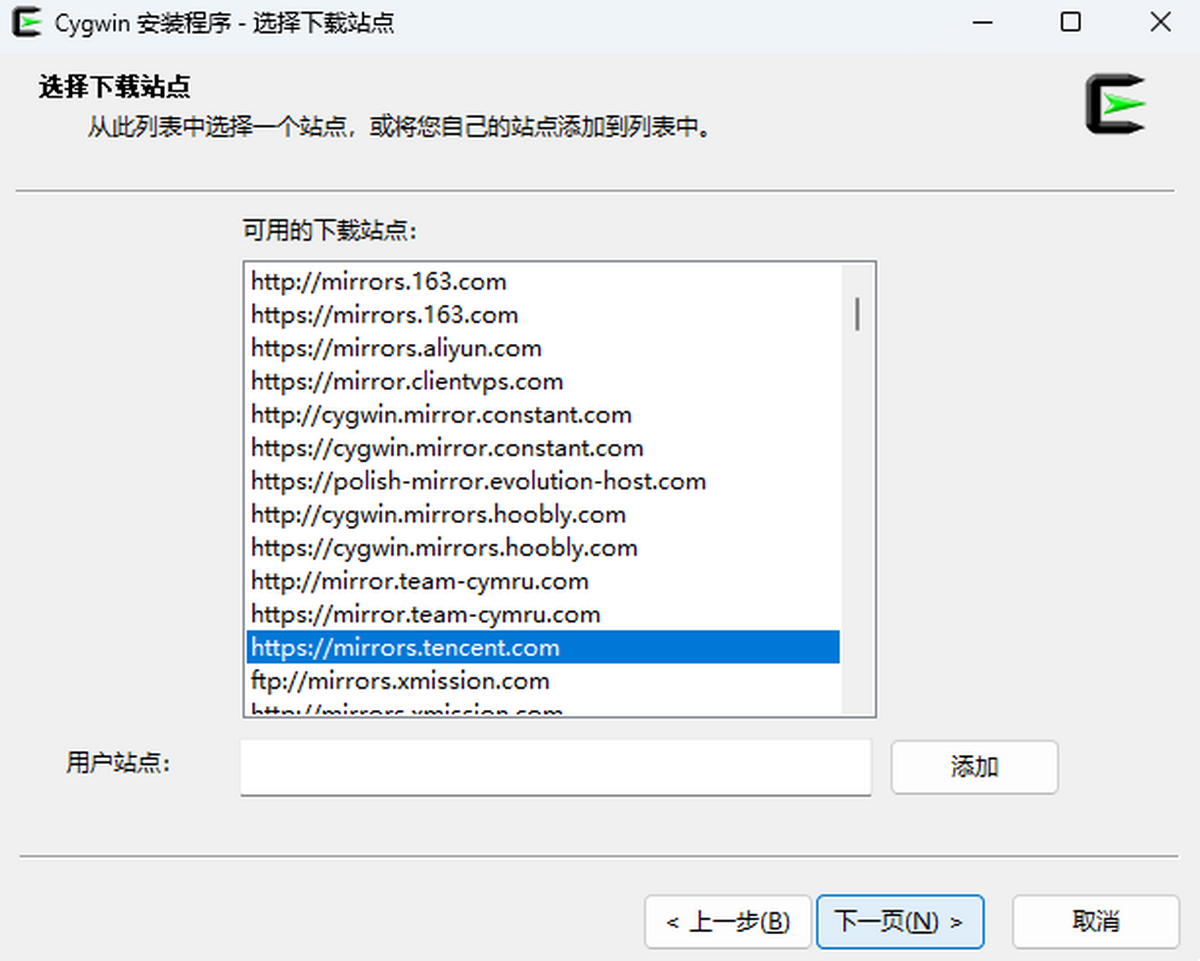1200x961 pixels.
Task: Select ftp://mirrors.xmission.com in the mirror list
Action: [543, 681]
